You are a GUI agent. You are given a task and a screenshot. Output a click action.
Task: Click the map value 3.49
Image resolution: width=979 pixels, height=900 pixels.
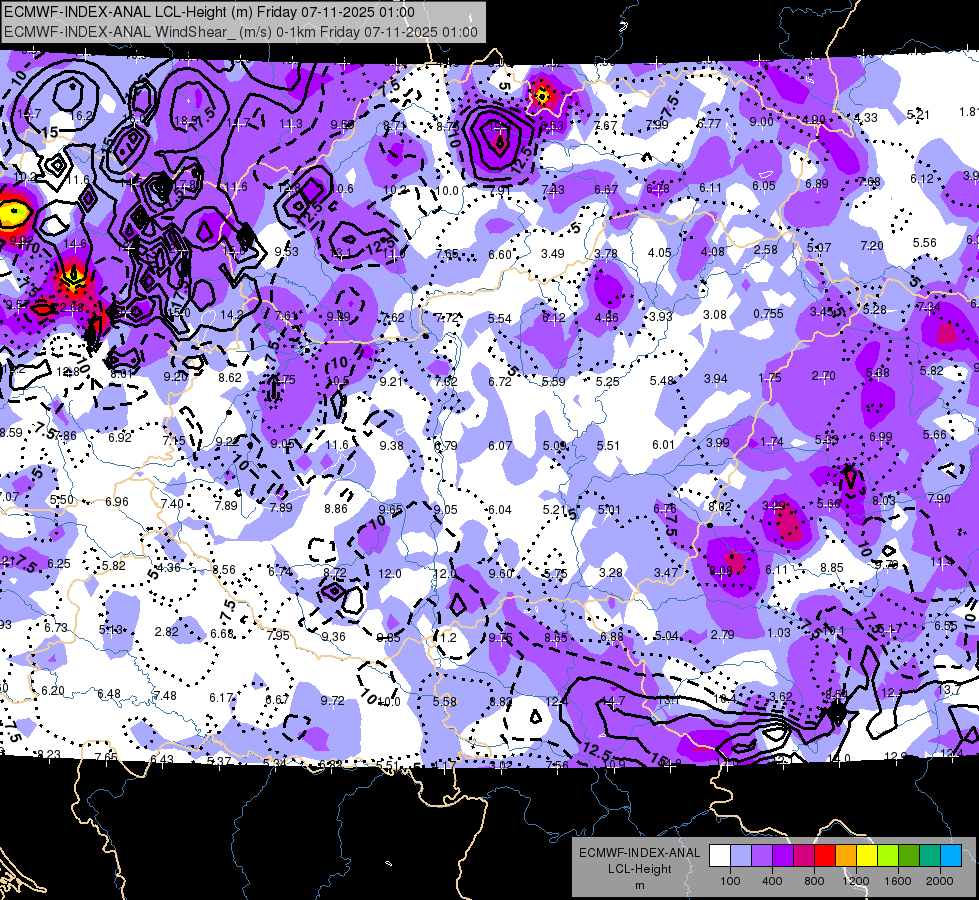(553, 254)
